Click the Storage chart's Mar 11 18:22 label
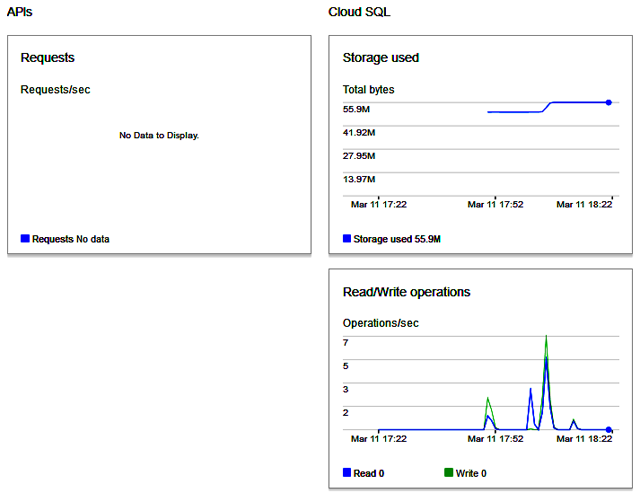Image resolution: width=640 pixels, height=493 pixels. click(584, 204)
